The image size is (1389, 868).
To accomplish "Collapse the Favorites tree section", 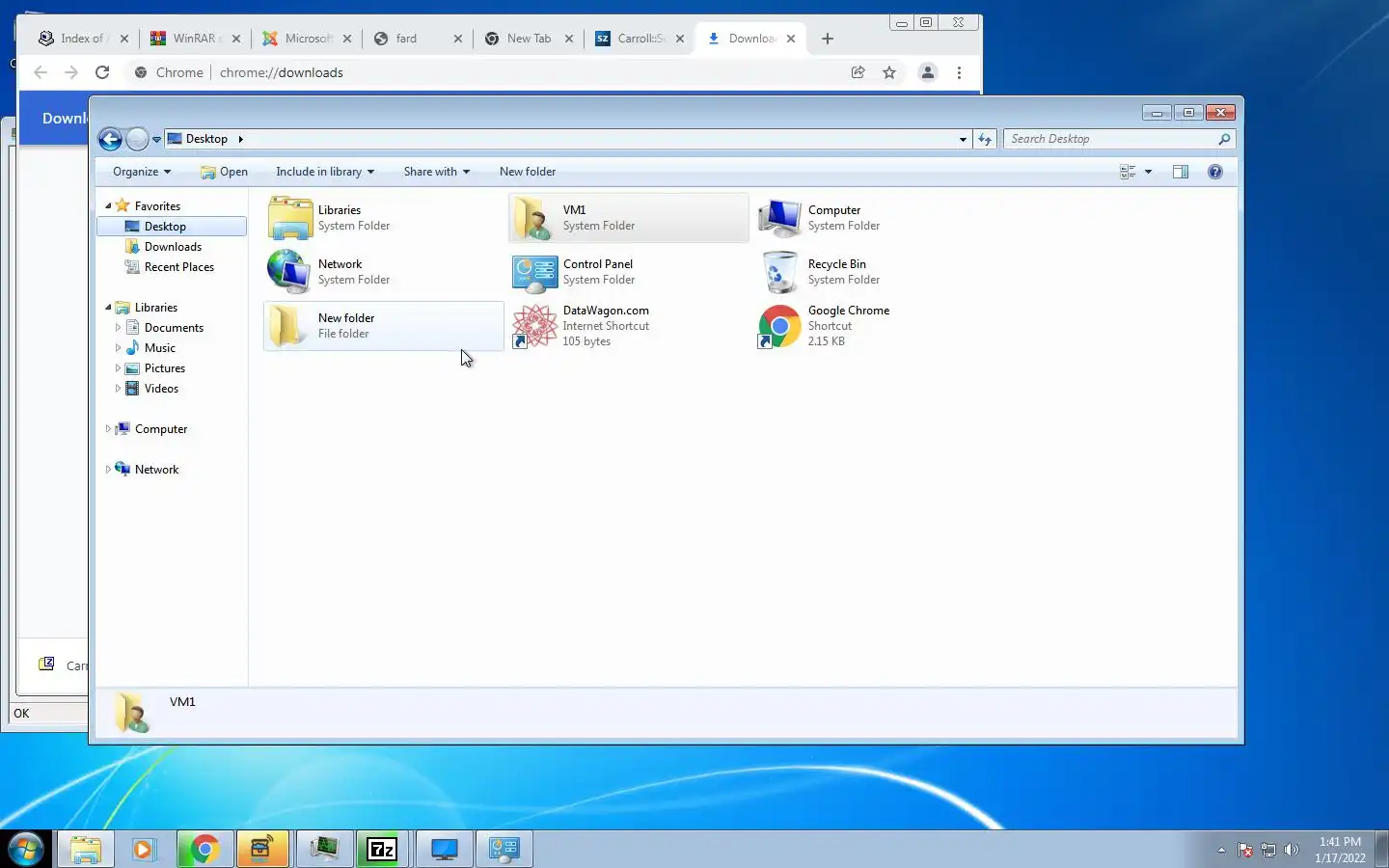I will point(108,205).
